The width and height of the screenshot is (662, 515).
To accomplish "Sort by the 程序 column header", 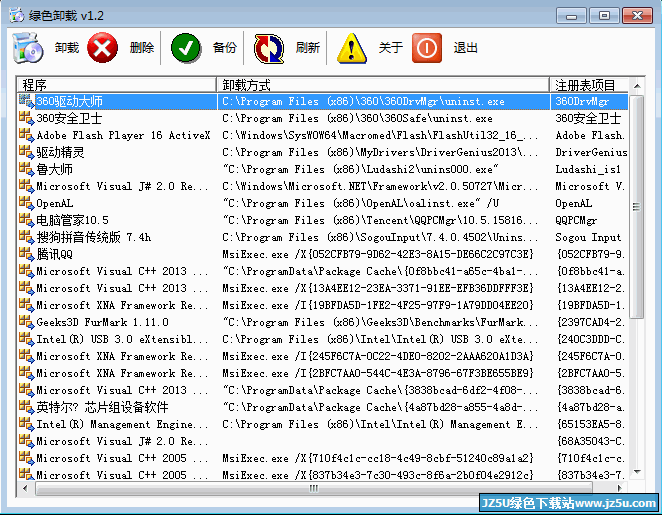I will (x=117, y=85).
